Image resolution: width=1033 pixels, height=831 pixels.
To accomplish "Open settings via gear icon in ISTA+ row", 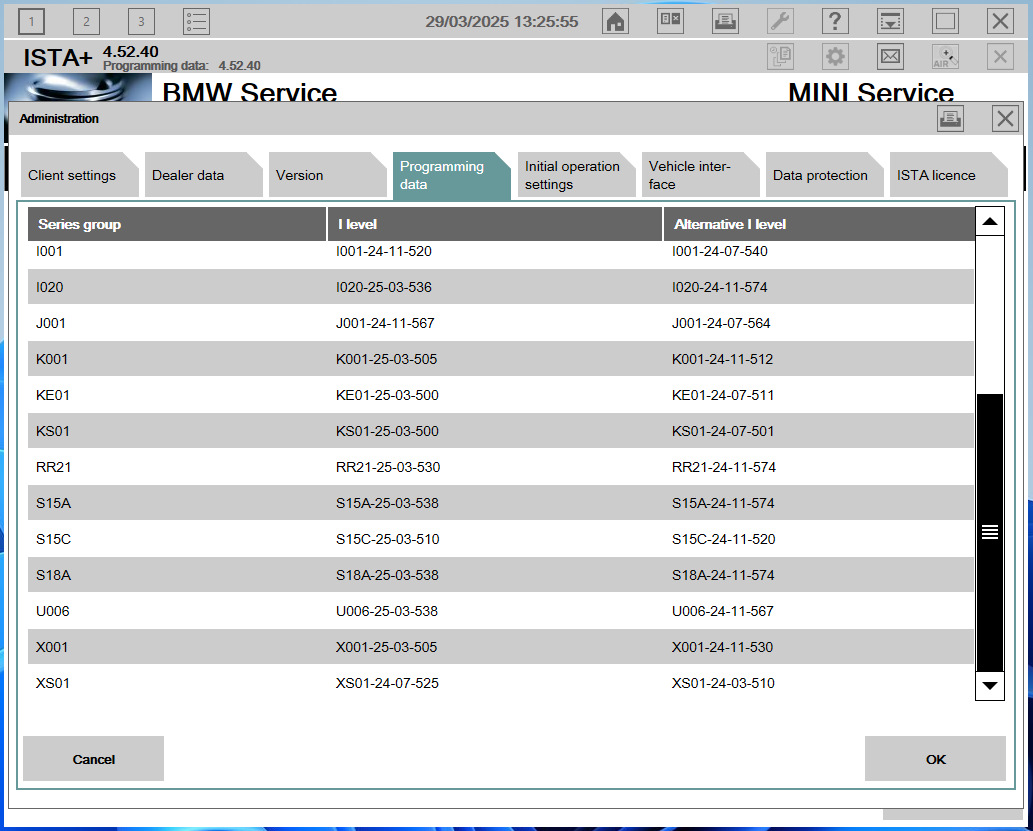I will point(835,57).
